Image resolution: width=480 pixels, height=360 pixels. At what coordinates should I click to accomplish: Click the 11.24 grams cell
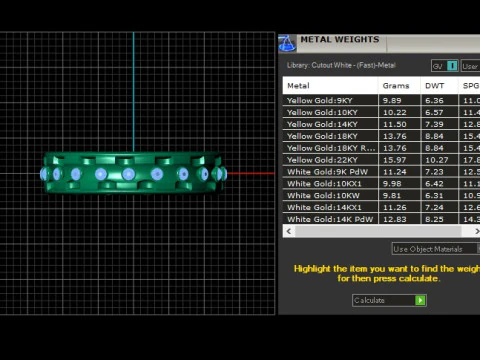399,172
